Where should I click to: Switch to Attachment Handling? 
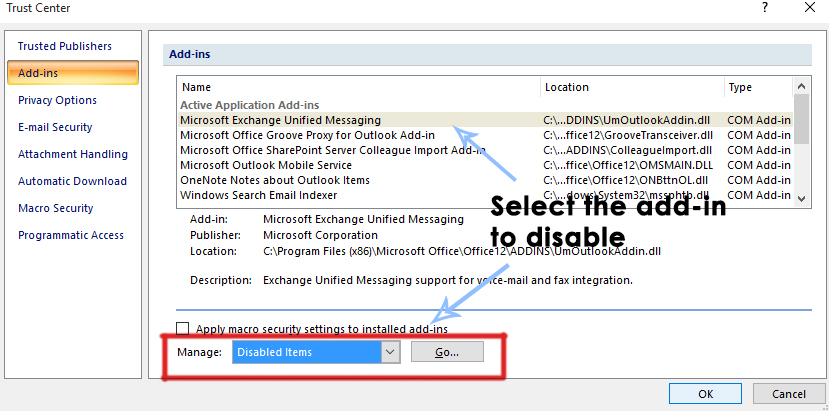tap(72, 154)
